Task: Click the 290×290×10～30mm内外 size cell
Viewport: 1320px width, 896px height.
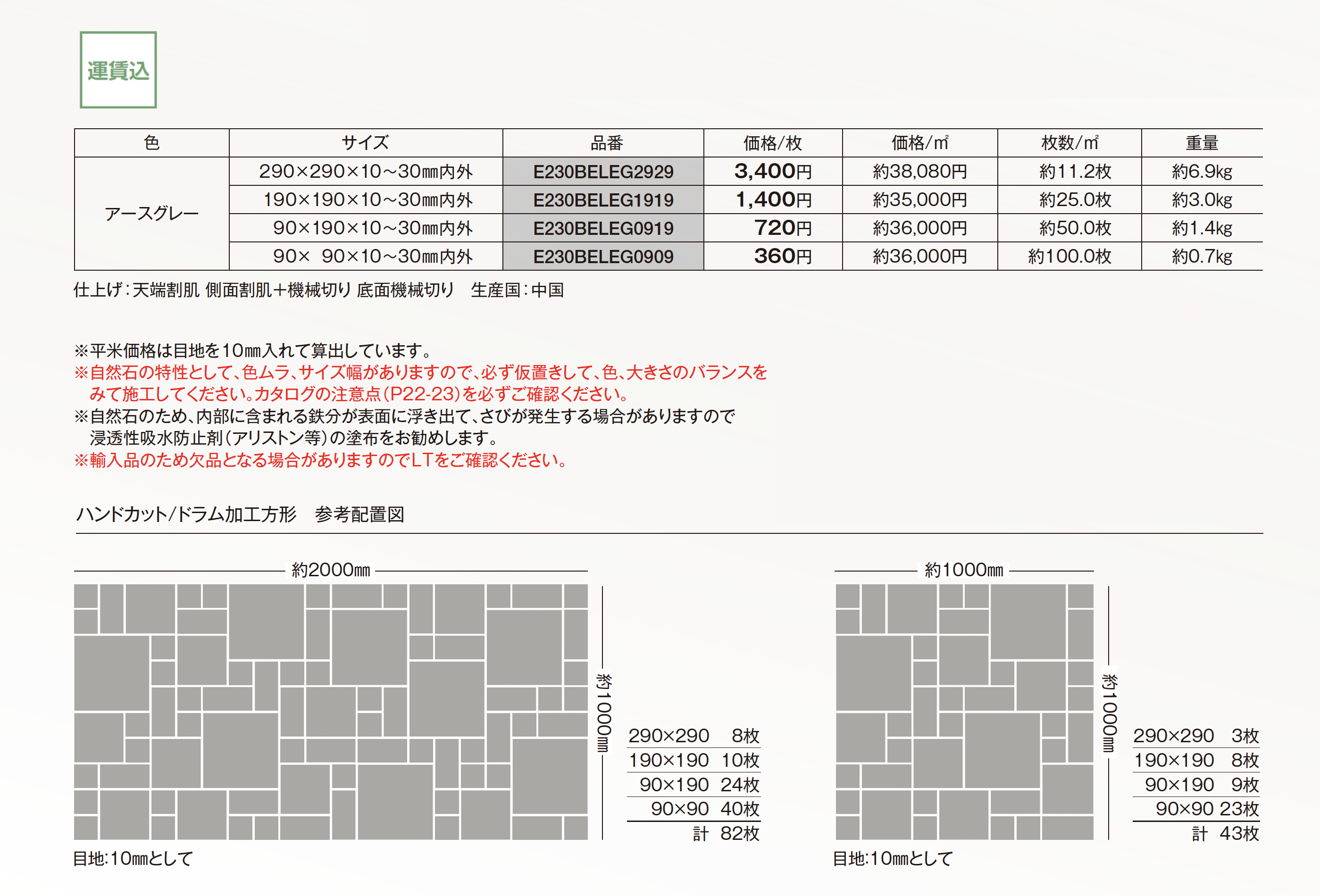Action: [x=365, y=172]
